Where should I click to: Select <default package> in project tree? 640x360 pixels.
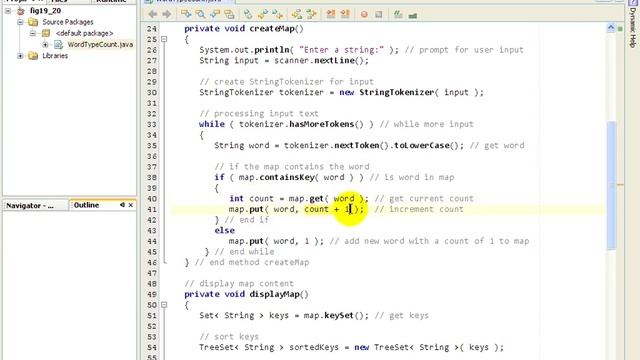[x=84, y=33]
